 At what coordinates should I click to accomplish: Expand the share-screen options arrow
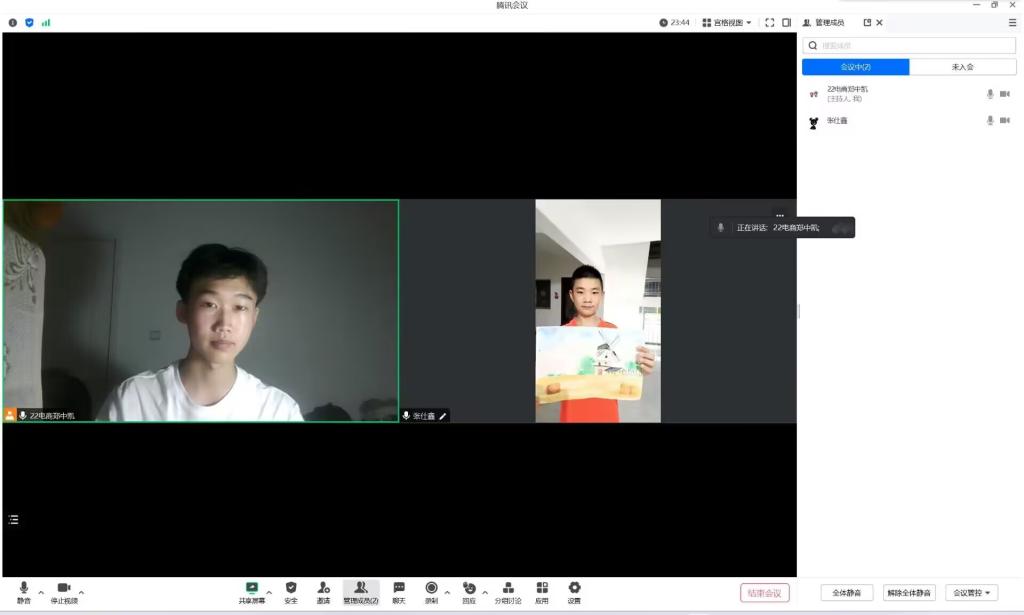click(x=269, y=593)
